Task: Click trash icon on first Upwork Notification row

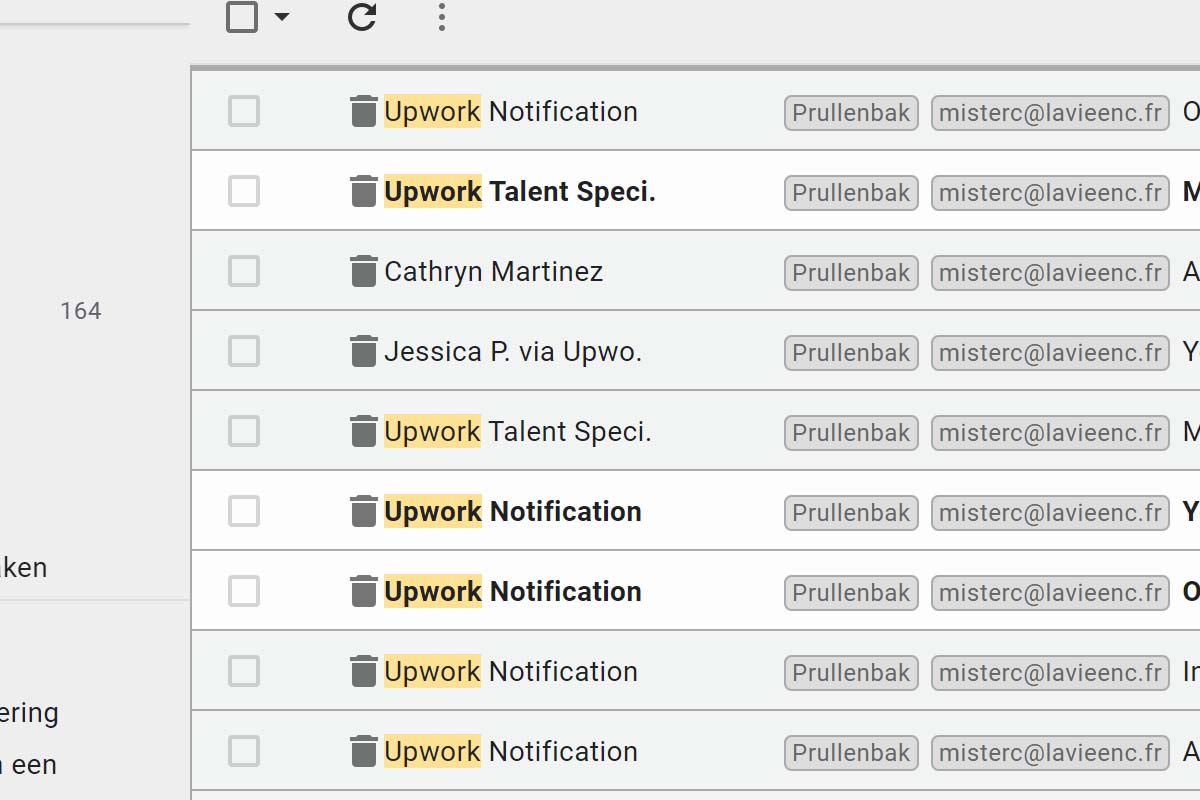Action: (364, 111)
